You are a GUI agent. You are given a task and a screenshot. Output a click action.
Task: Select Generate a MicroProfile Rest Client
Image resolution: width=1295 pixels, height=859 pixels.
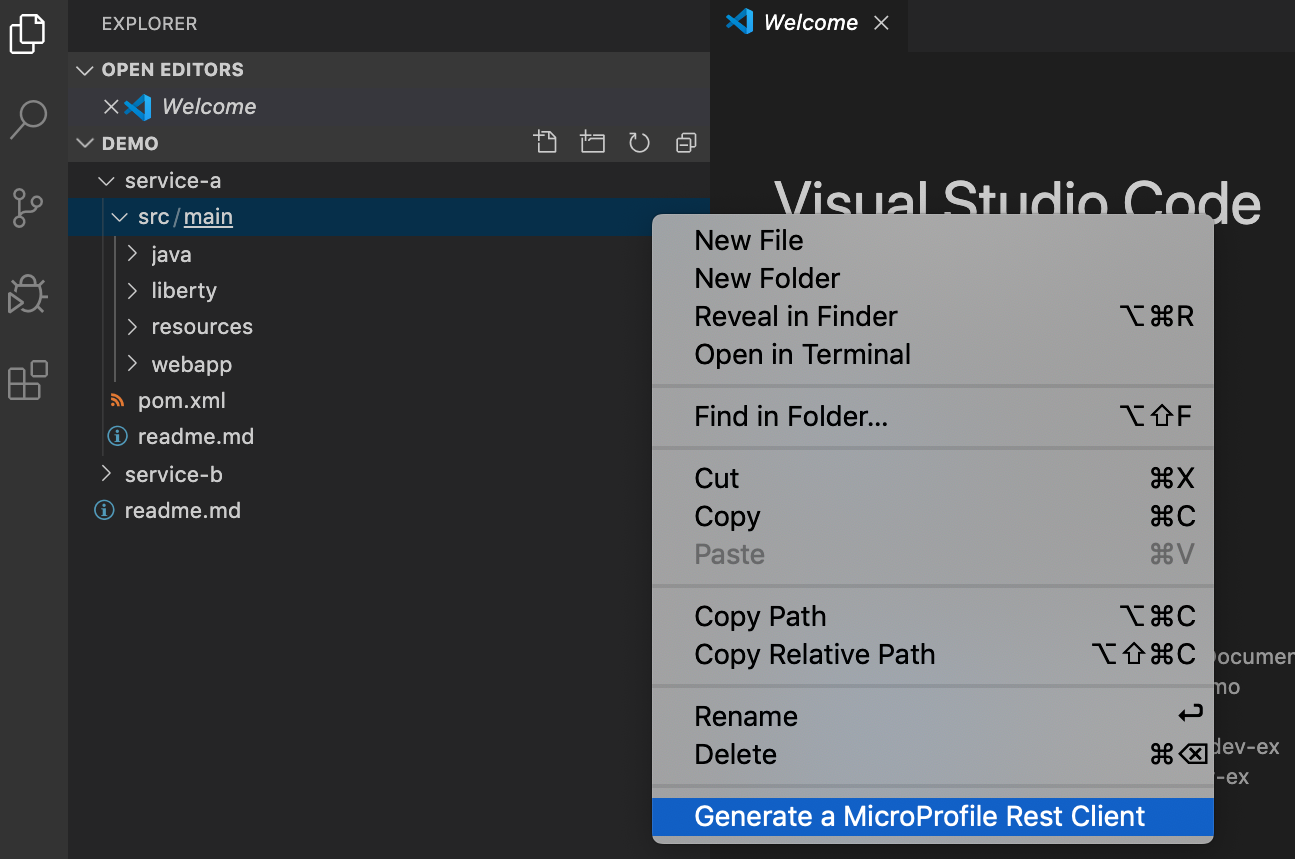932,816
